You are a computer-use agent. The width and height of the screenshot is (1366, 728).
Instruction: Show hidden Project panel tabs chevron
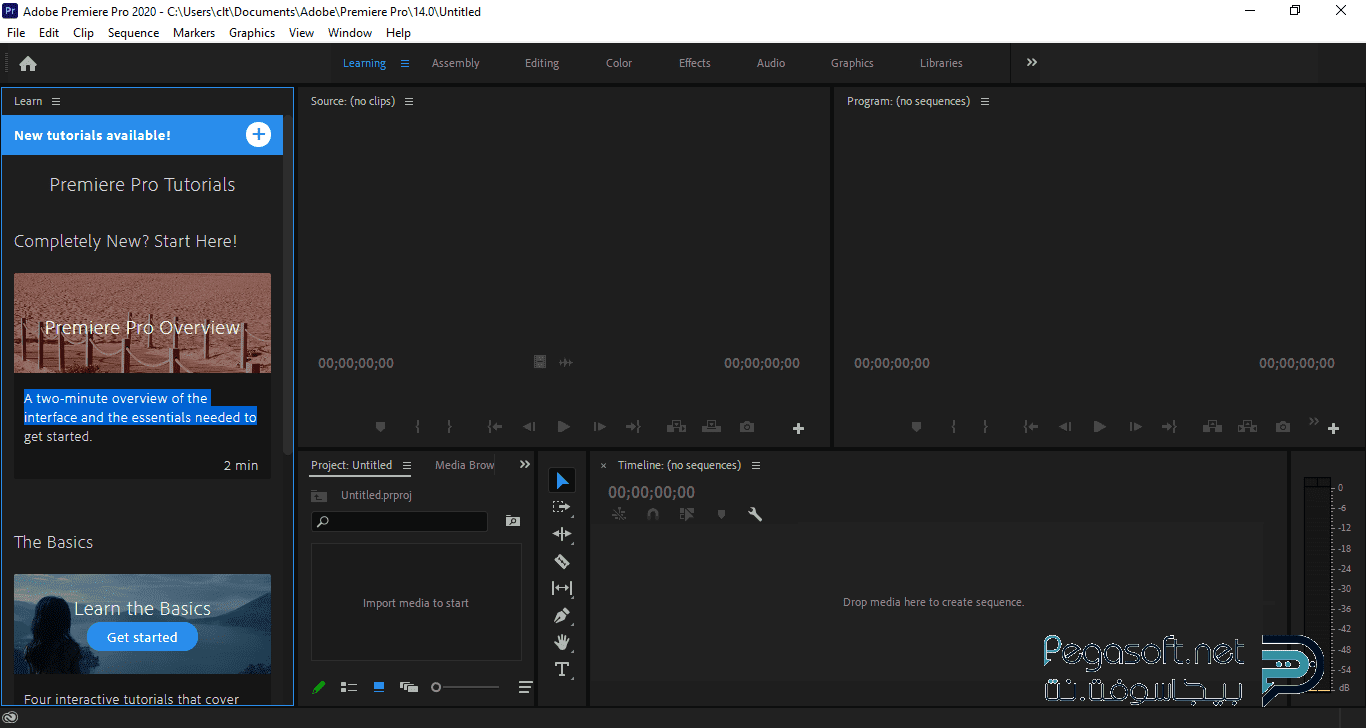point(525,464)
